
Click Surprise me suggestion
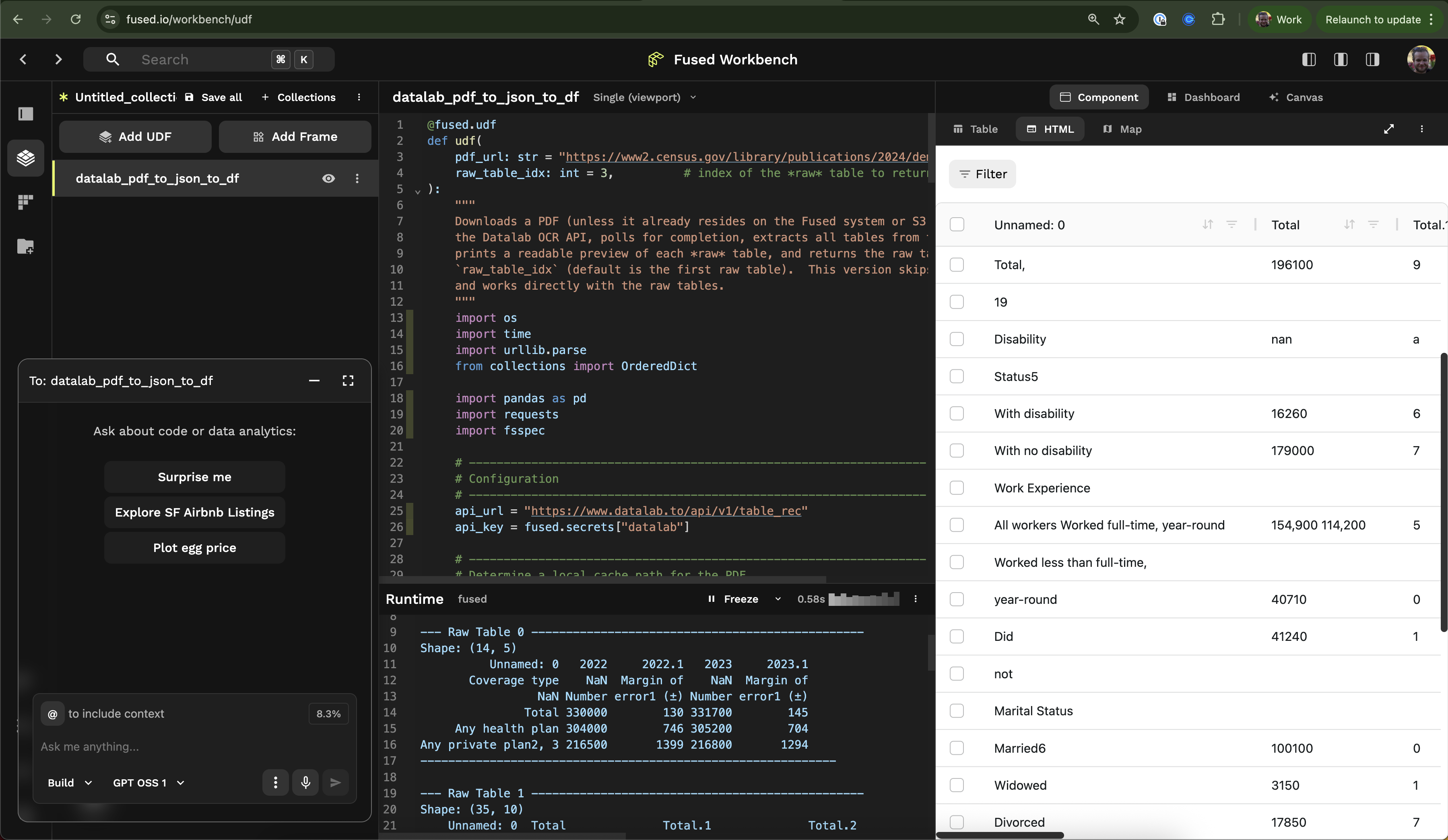click(x=195, y=477)
